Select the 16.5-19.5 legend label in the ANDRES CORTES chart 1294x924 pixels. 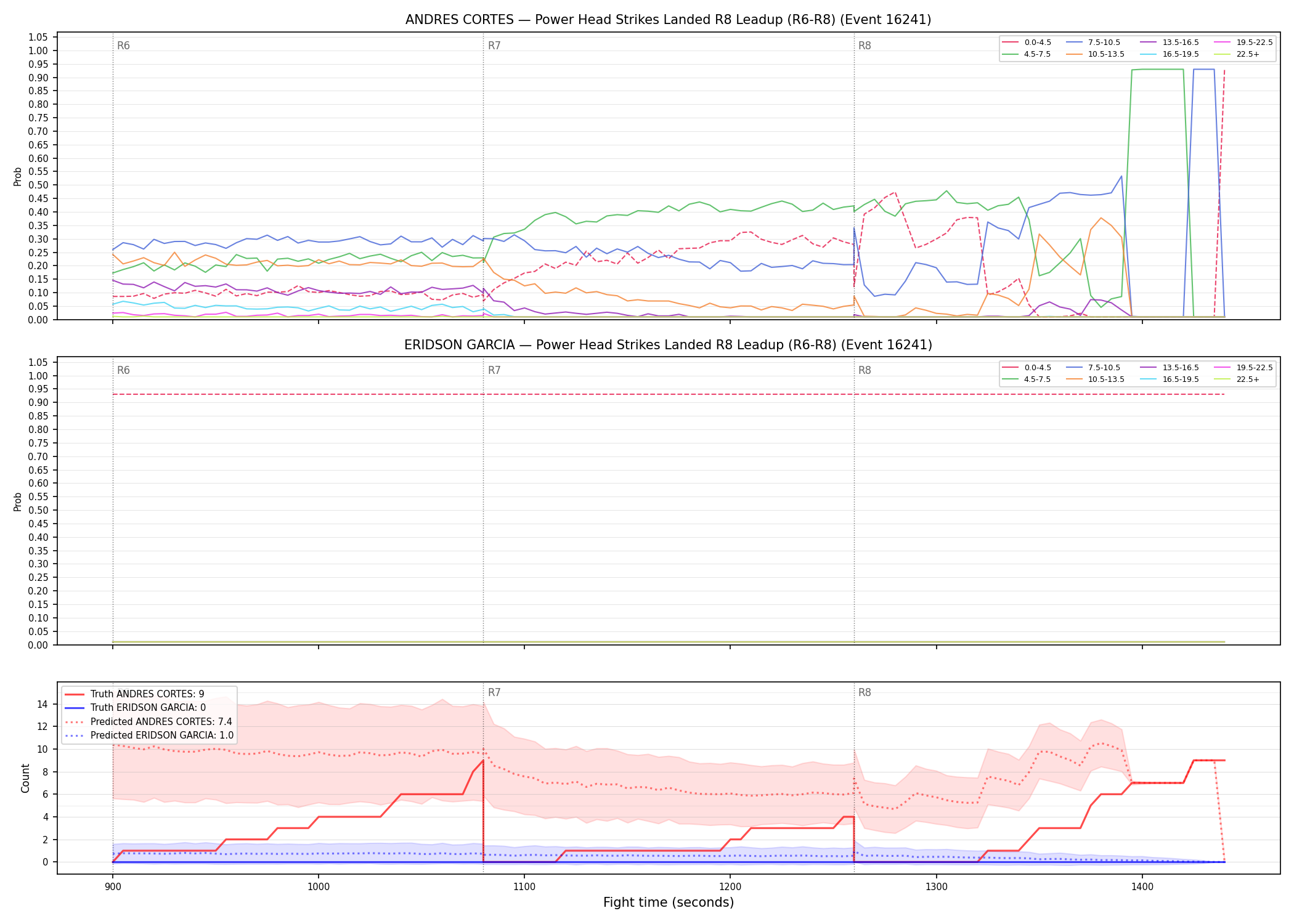[1181, 54]
